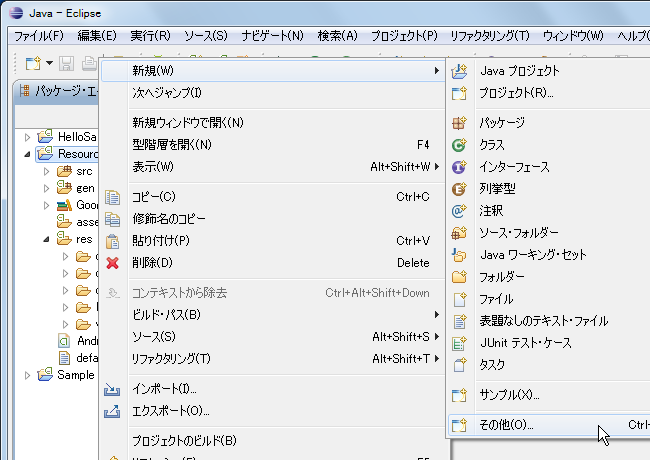This screenshot has height=460, width=650.
Task: Expand the src folder node
Action: (x=46, y=171)
